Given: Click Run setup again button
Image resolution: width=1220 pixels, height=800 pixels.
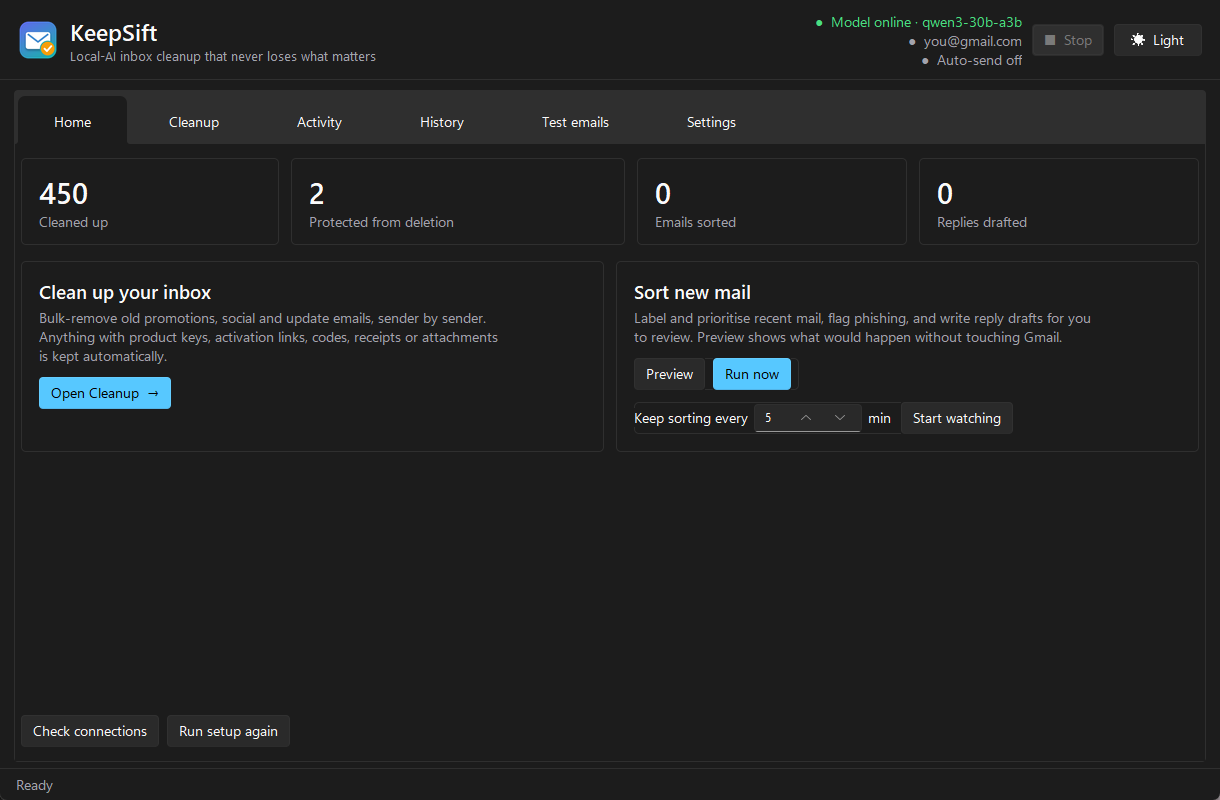Looking at the screenshot, I should (x=228, y=731).
